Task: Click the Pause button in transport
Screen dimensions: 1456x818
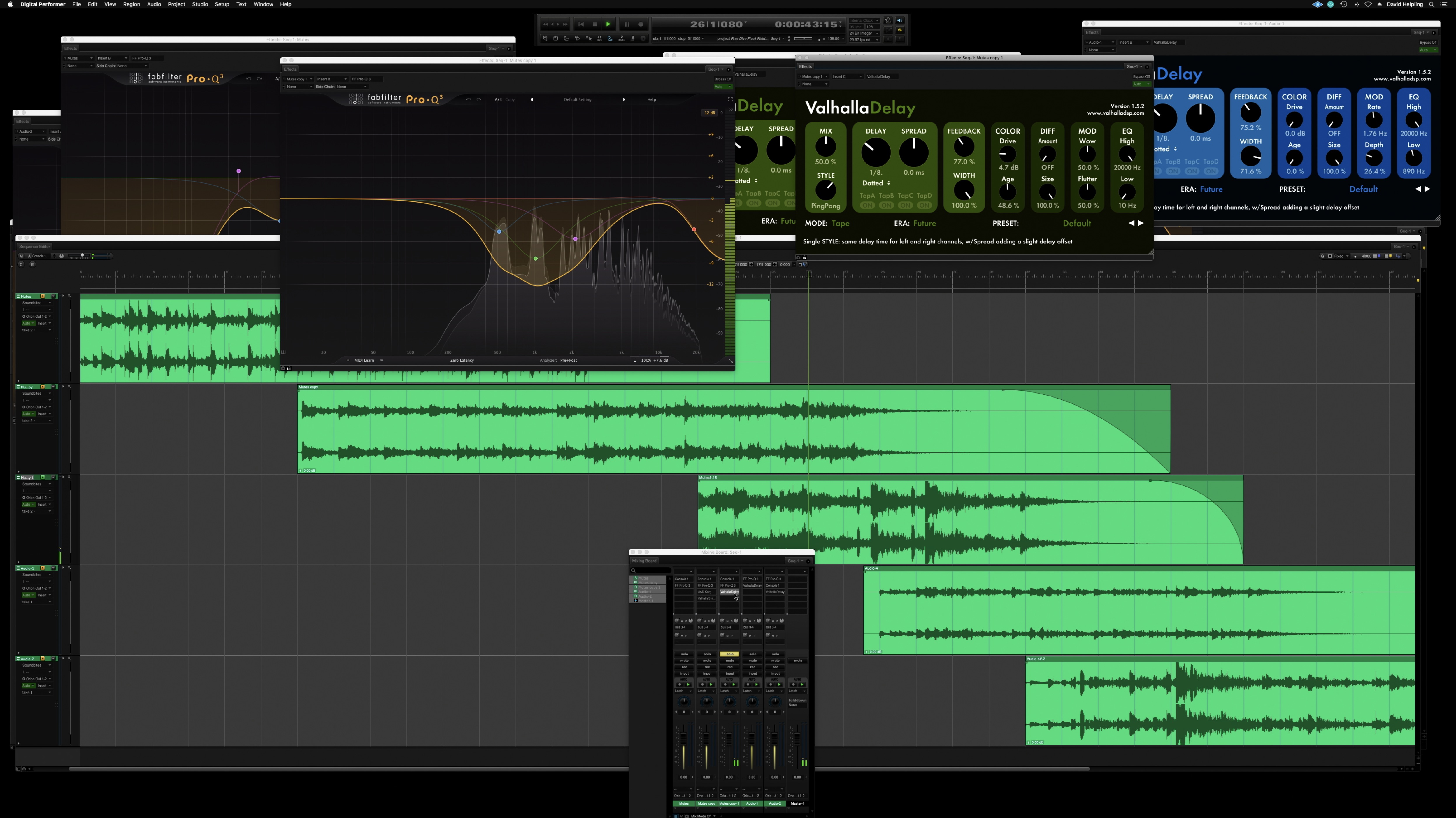Action: click(627, 24)
